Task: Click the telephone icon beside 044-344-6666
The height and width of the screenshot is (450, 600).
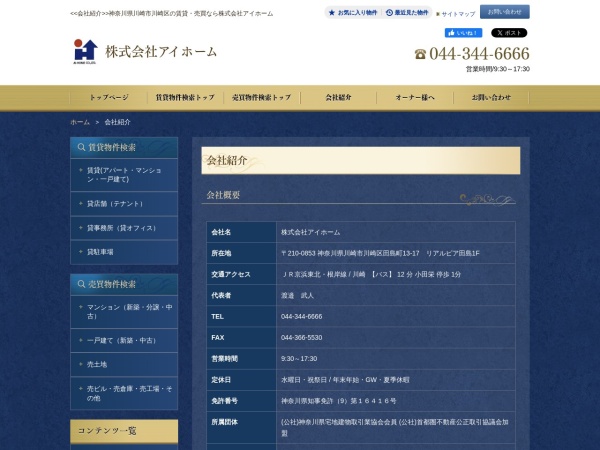Action: (420, 54)
